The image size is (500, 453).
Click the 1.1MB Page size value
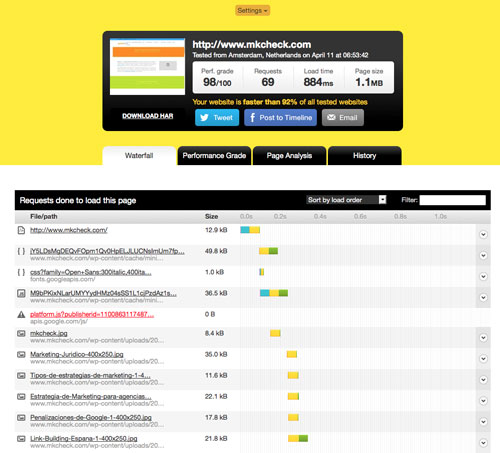369,82
